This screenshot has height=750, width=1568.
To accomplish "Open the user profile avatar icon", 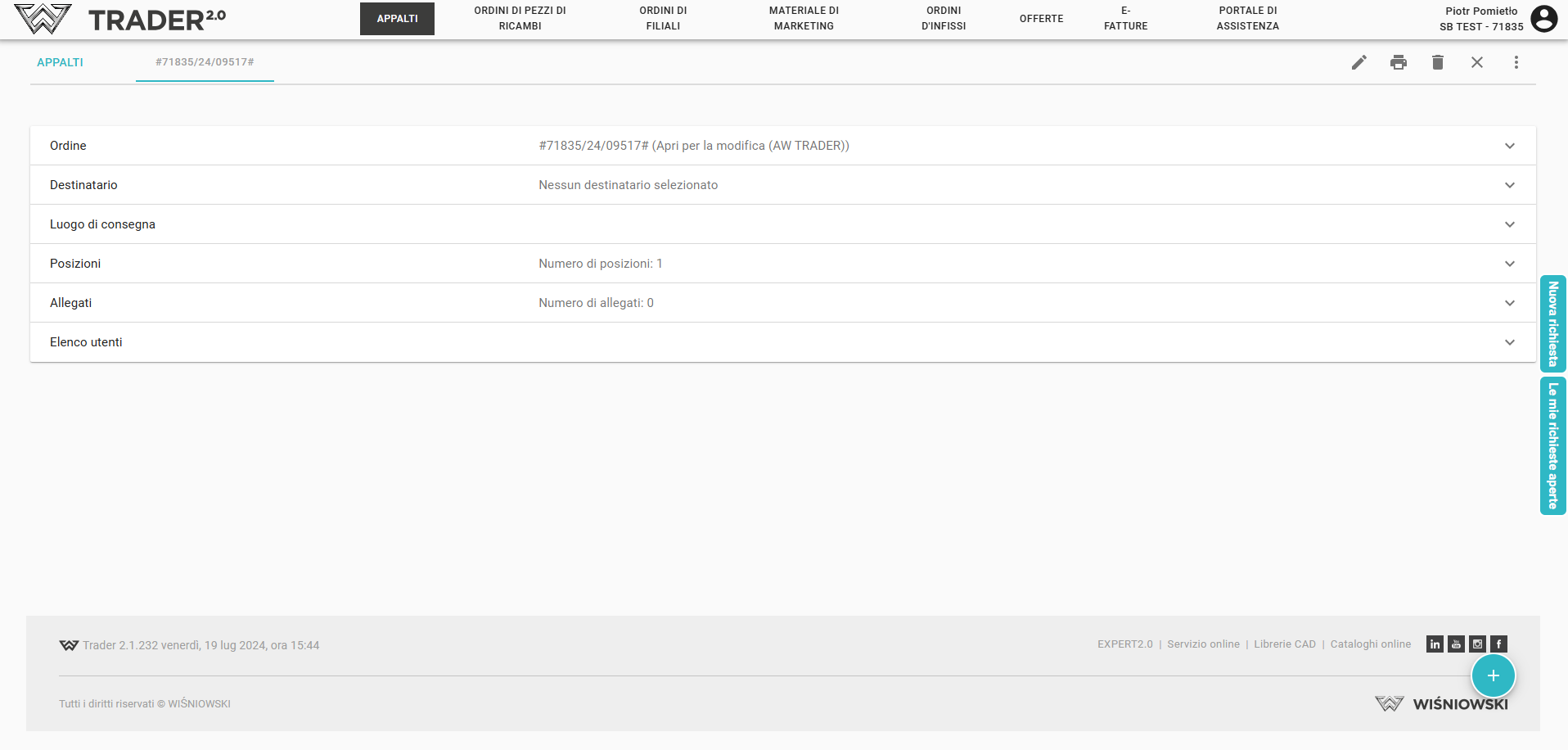I will 1543,19.
